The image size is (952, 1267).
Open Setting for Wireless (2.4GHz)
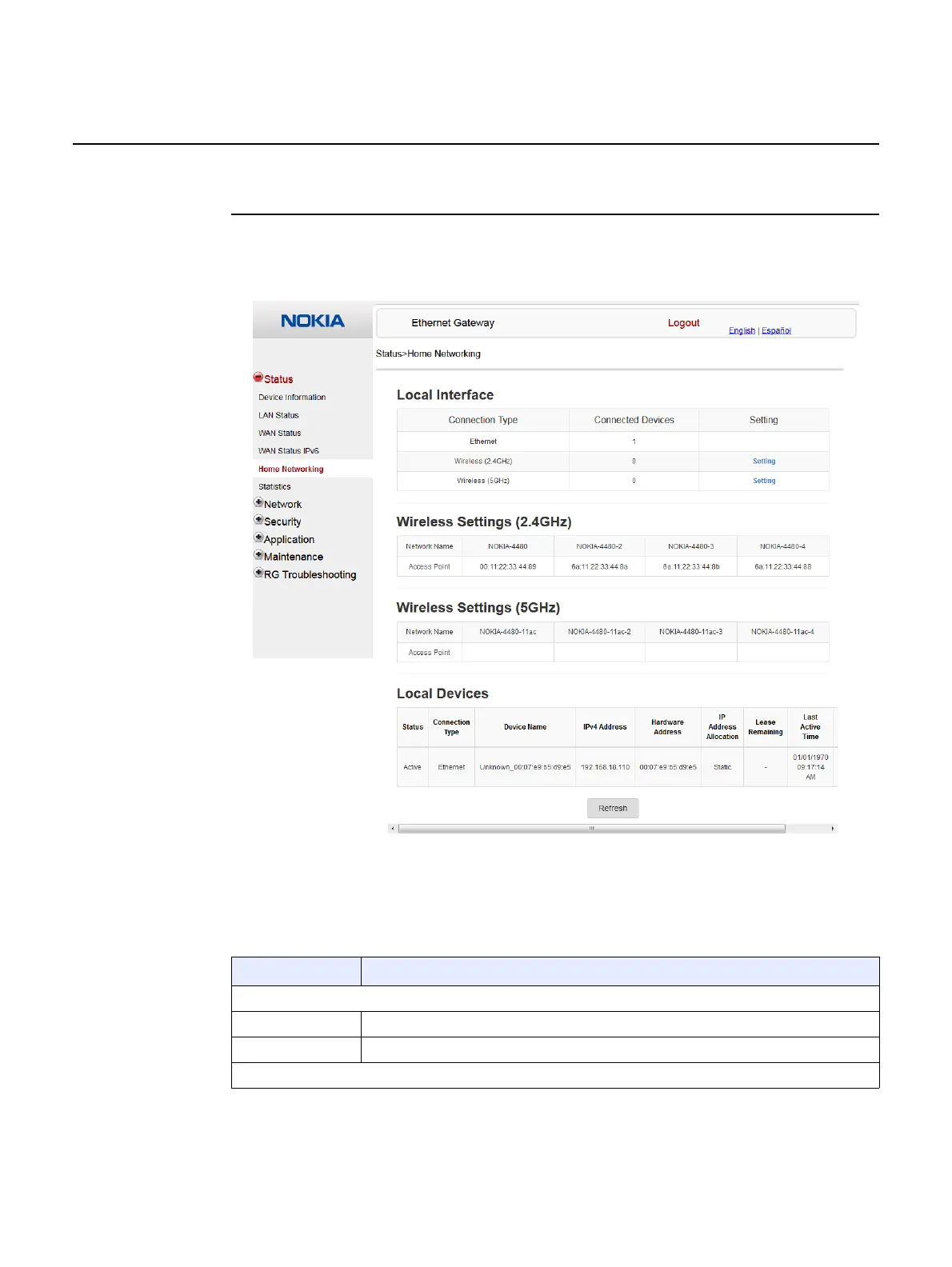(x=764, y=462)
